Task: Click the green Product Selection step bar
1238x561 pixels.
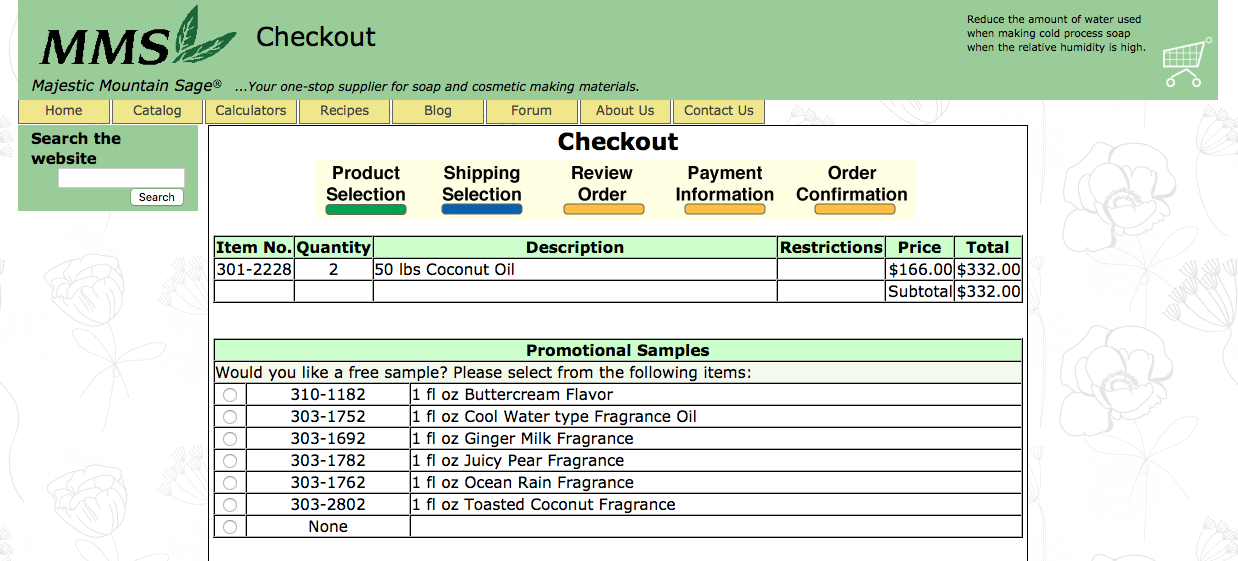Action: click(x=366, y=210)
